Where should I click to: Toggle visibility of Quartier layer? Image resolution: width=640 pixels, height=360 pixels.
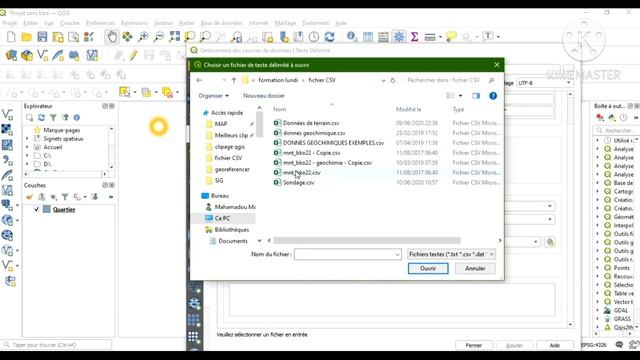(36, 209)
